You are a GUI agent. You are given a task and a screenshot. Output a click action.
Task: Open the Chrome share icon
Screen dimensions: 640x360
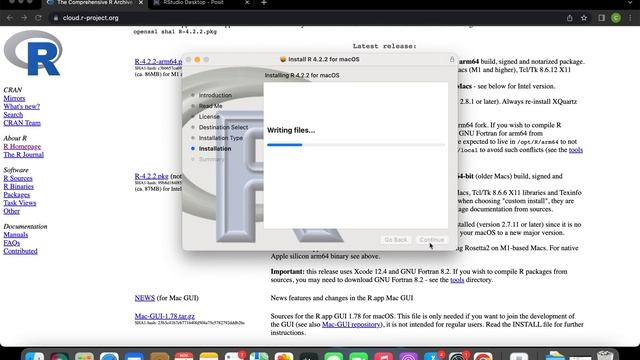point(569,18)
